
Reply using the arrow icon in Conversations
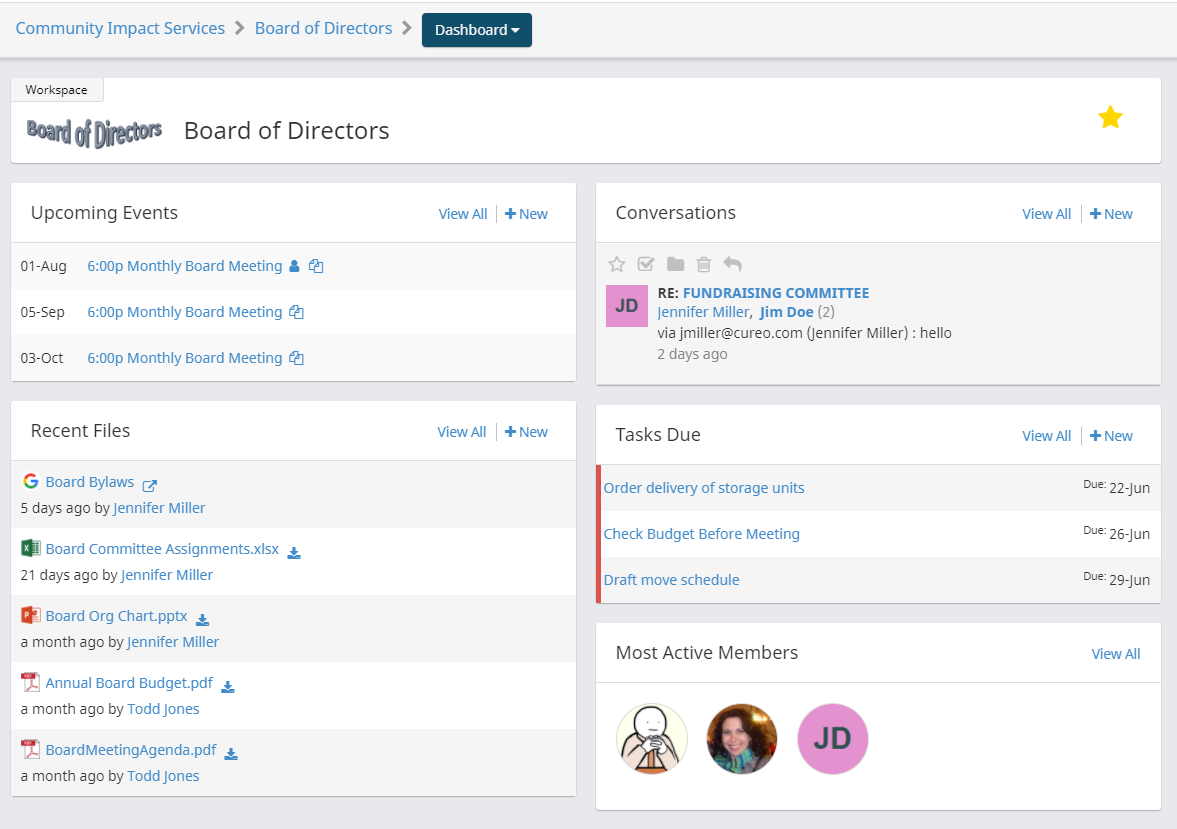[x=733, y=265]
